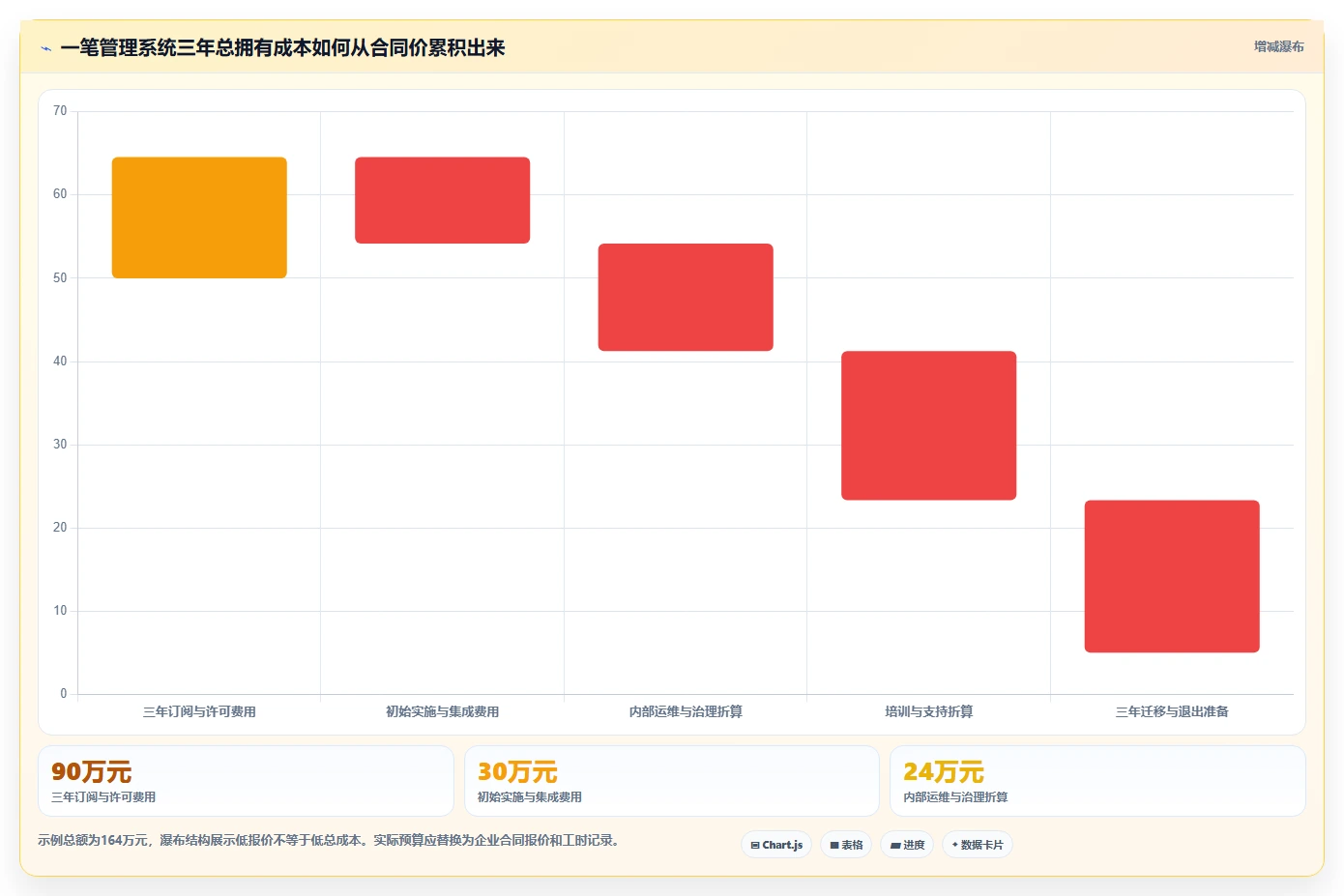Click the footnote text 示例总额为164万元
This screenshot has width=1344, height=896.
[x=93, y=840]
